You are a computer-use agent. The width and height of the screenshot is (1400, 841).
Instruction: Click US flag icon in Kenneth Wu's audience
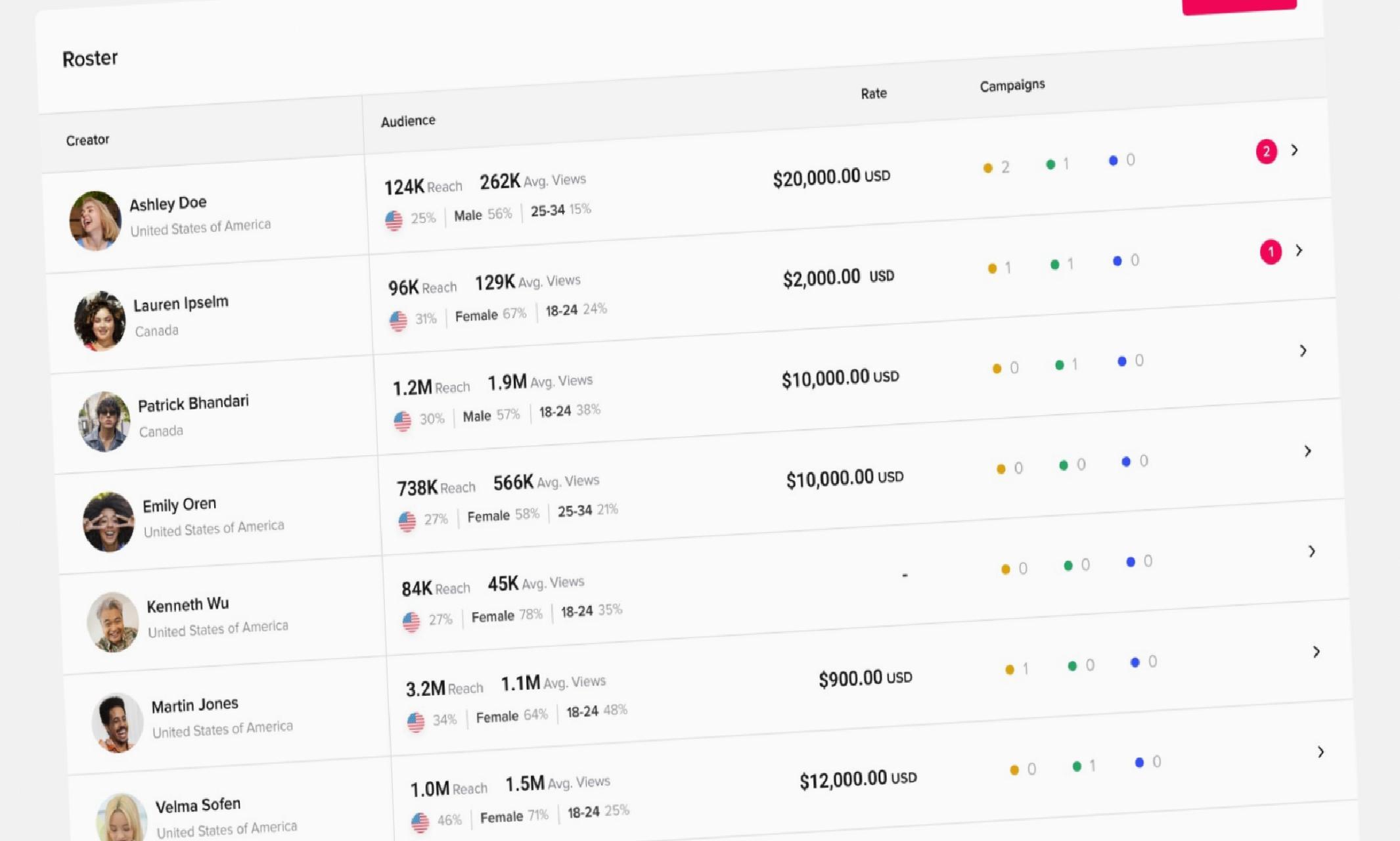tap(411, 622)
